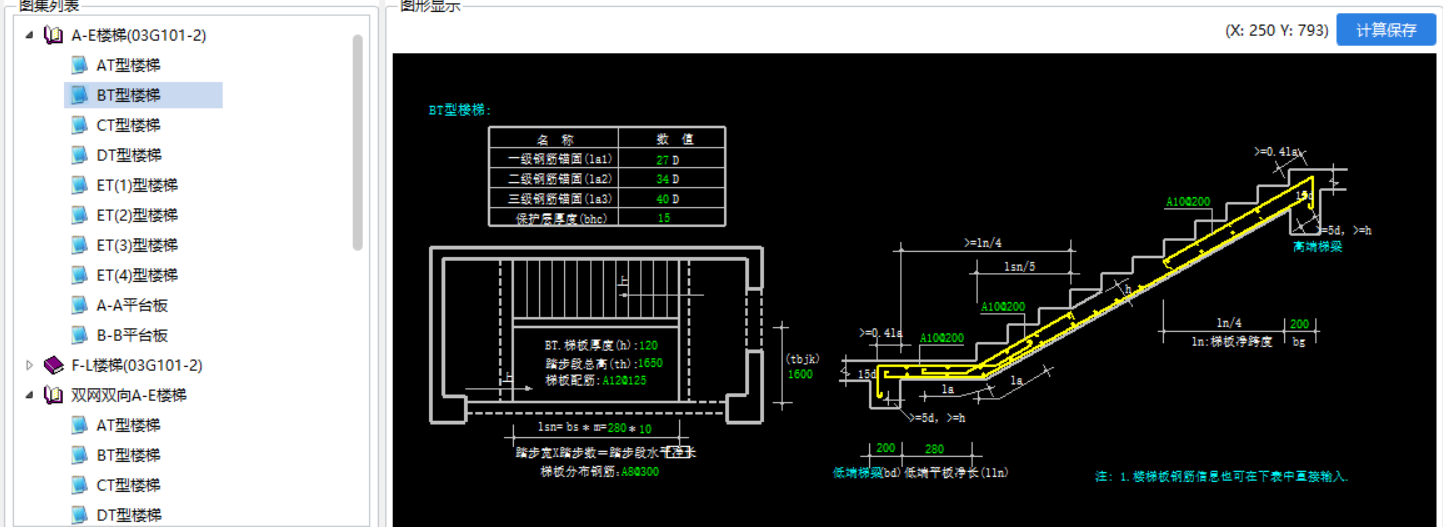Choose the B-B平台板 item
The width and height of the screenshot is (1443, 527).
(132, 335)
